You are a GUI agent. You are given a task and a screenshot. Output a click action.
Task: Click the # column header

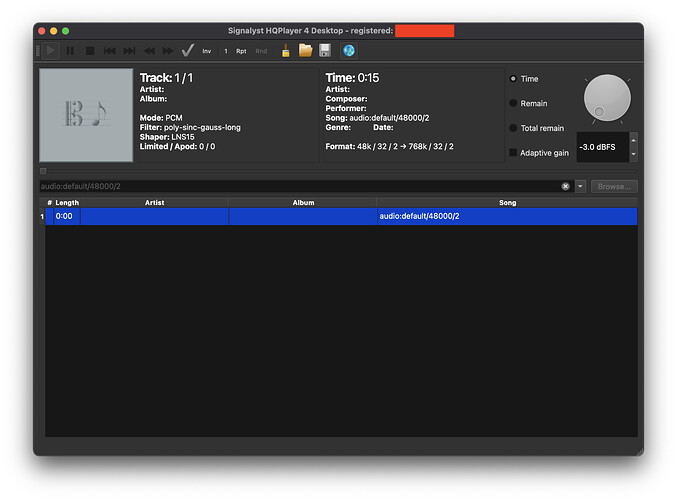(x=49, y=203)
